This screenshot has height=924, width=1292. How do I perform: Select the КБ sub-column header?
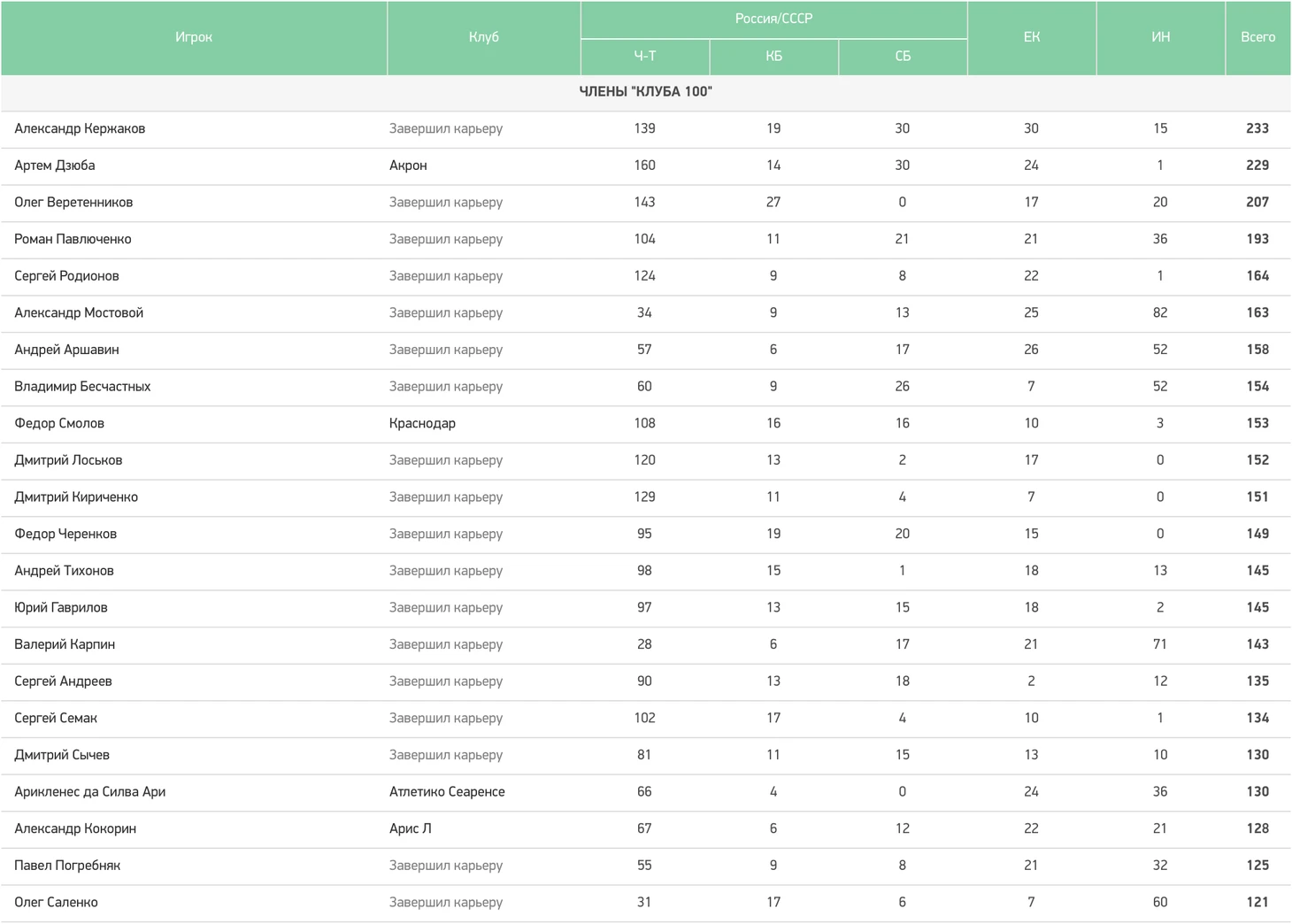coord(773,56)
